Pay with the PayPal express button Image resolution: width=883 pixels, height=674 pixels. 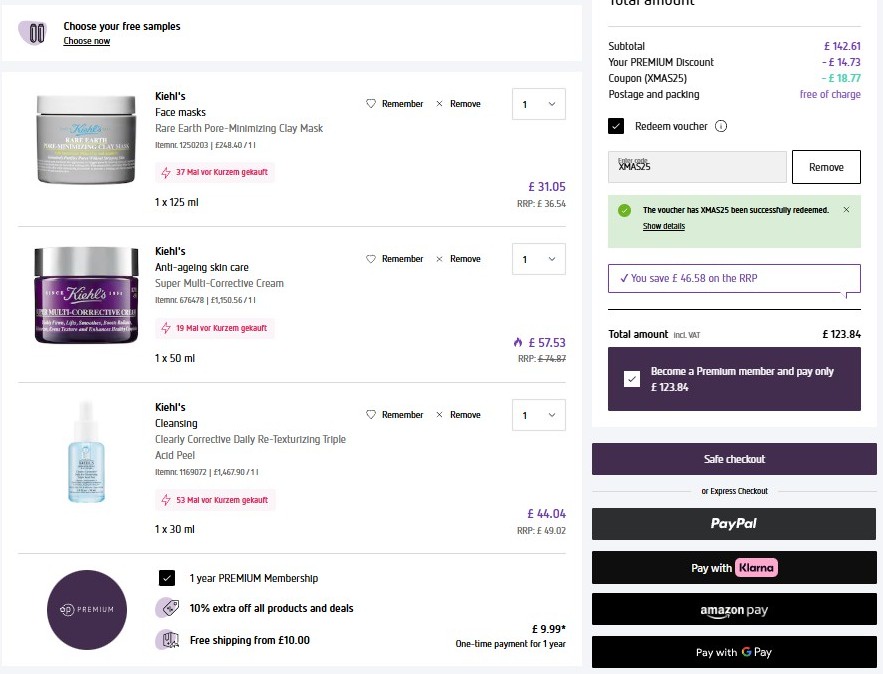[x=734, y=523]
